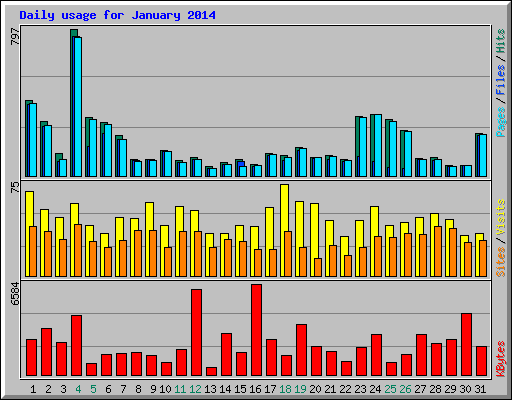The height and width of the screenshot is (400, 512).
Task: Click the red "KBytes" legend label
Action: coord(501,359)
